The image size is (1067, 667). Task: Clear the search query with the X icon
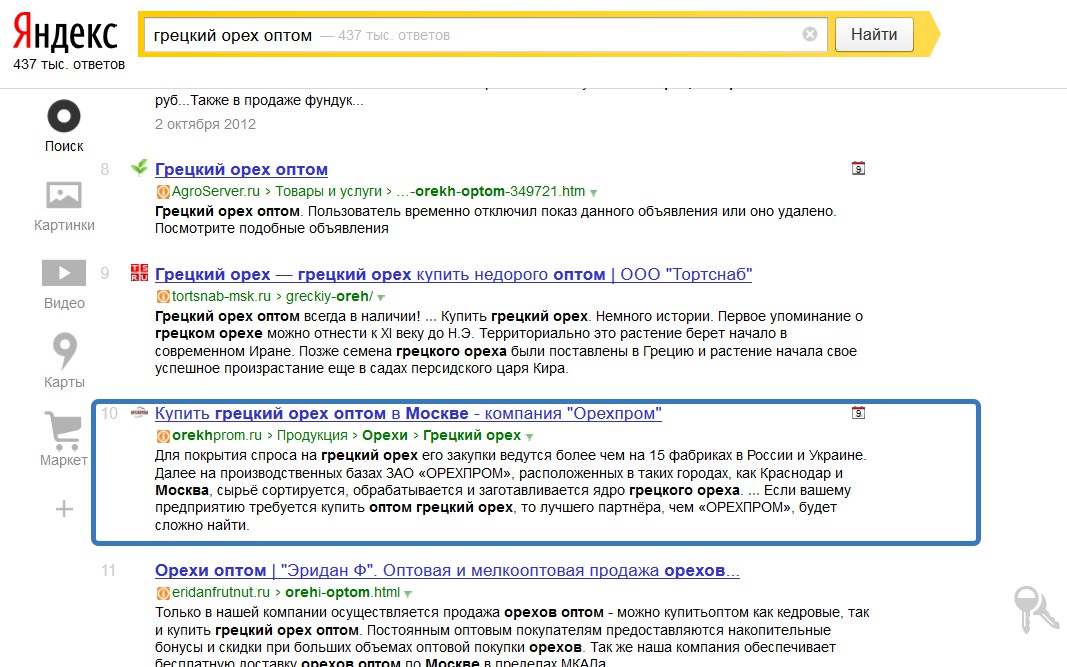(x=810, y=34)
